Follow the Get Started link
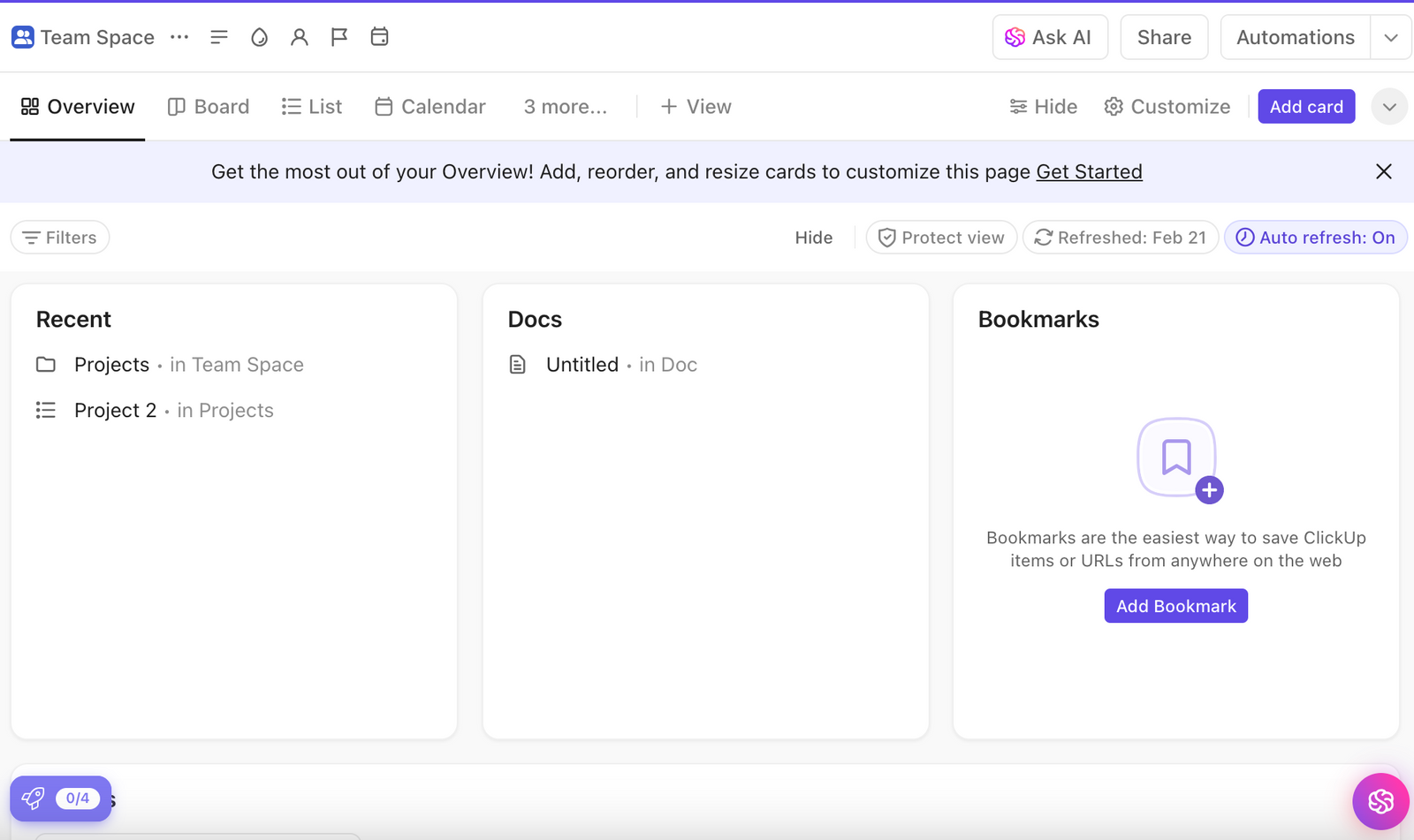The height and width of the screenshot is (840, 1414). click(1089, 171)
